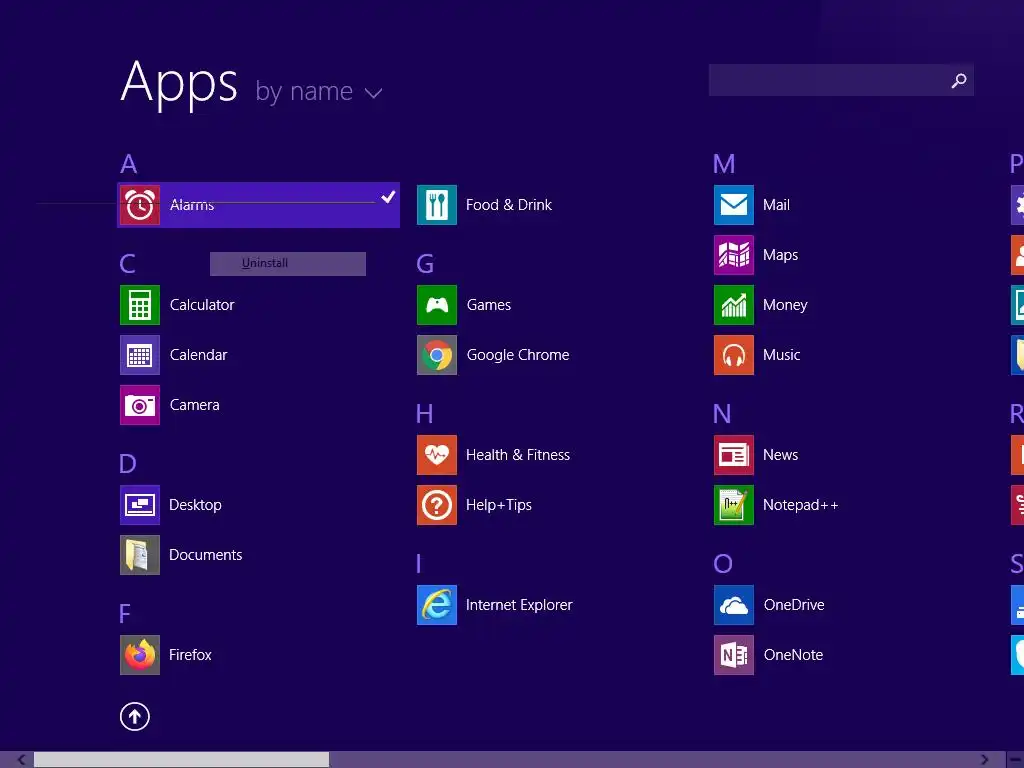Open the OneDrive icon
This screenshot has width=1024, height=768.
click(734, 605)
